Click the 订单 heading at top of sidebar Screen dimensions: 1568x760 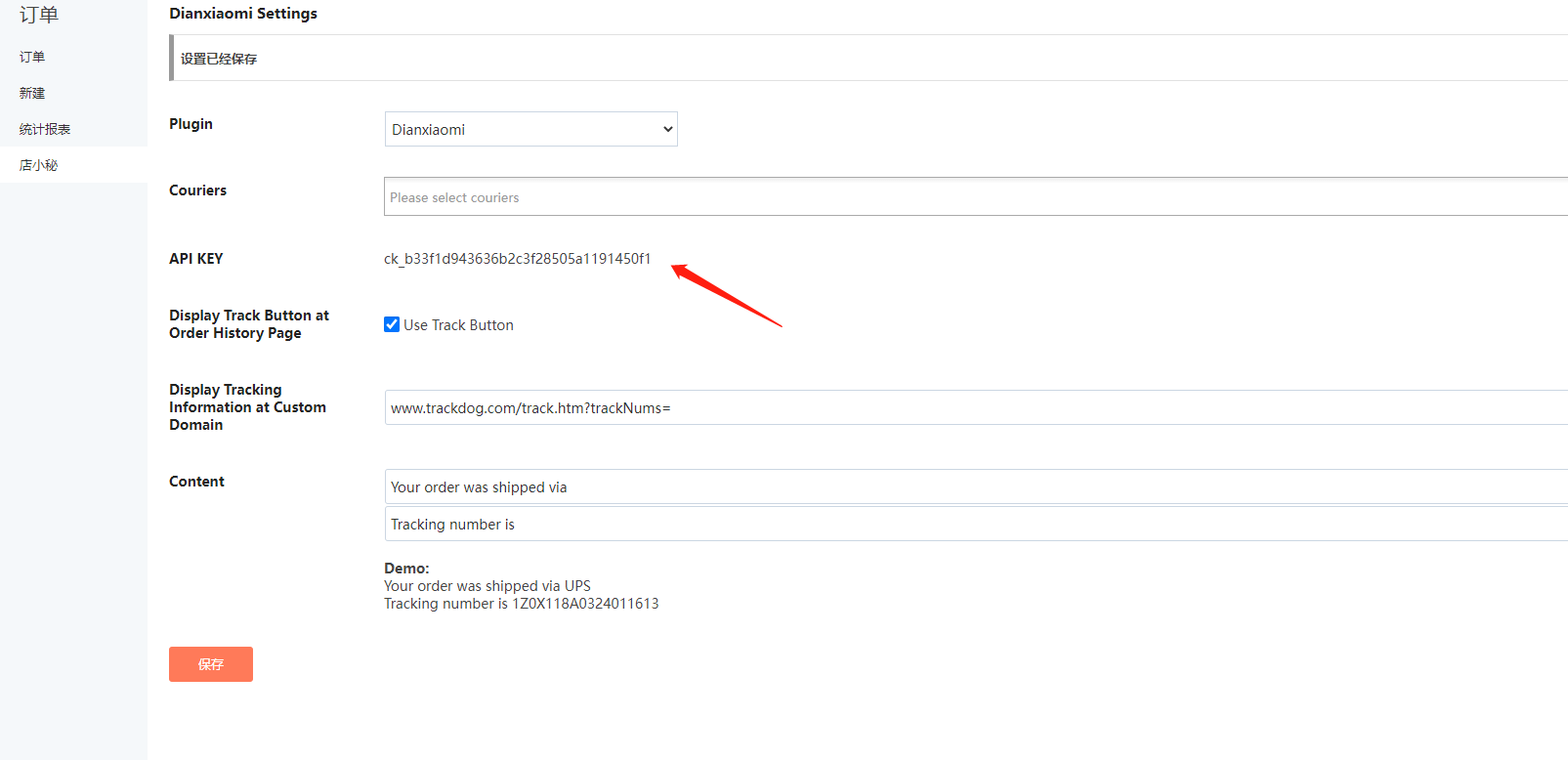39,15
